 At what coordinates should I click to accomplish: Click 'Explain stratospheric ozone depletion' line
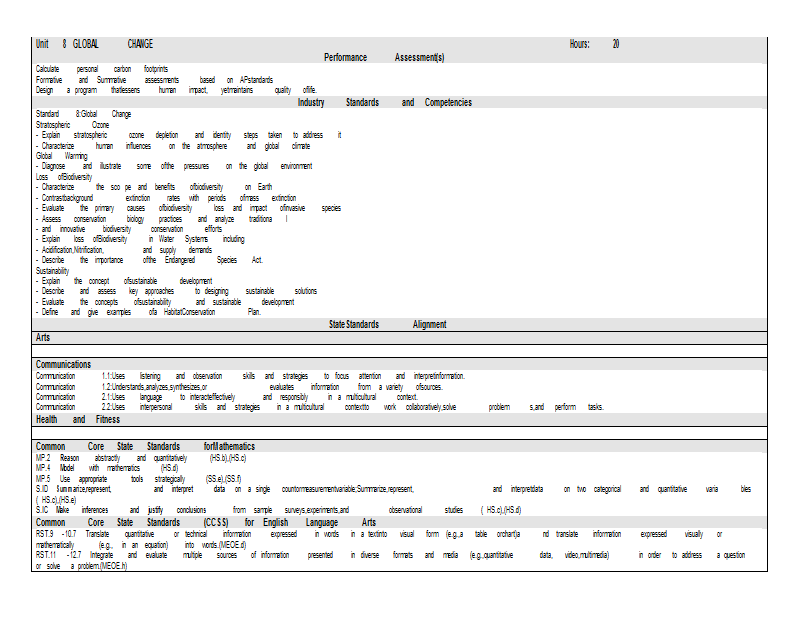188,135
